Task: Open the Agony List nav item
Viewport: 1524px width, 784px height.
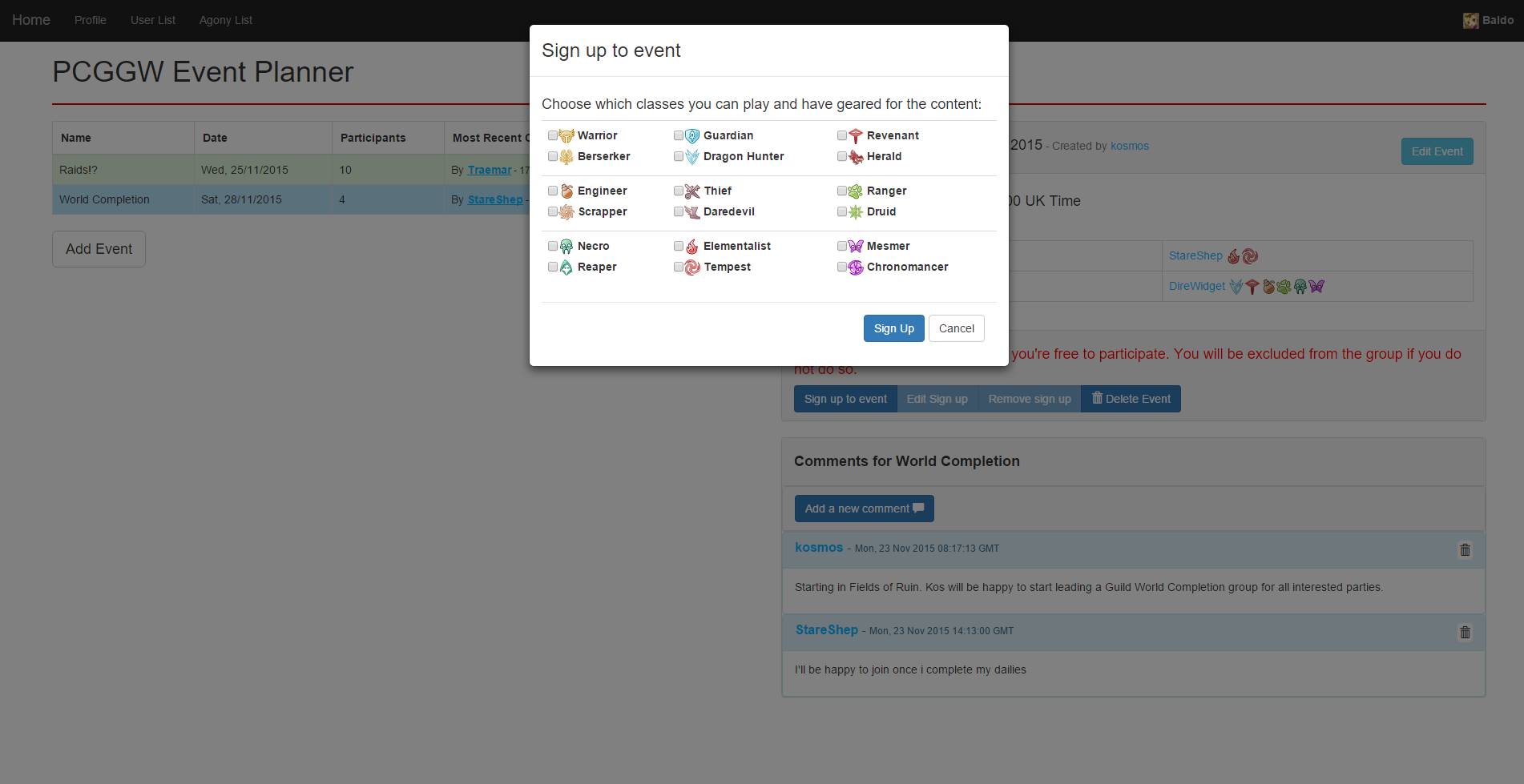Action: (226, 20)
